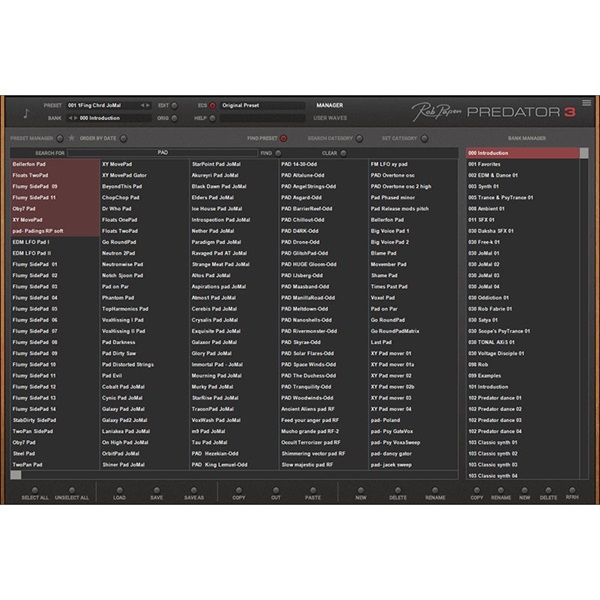Open the MANAGER tab

click(329, 105)
